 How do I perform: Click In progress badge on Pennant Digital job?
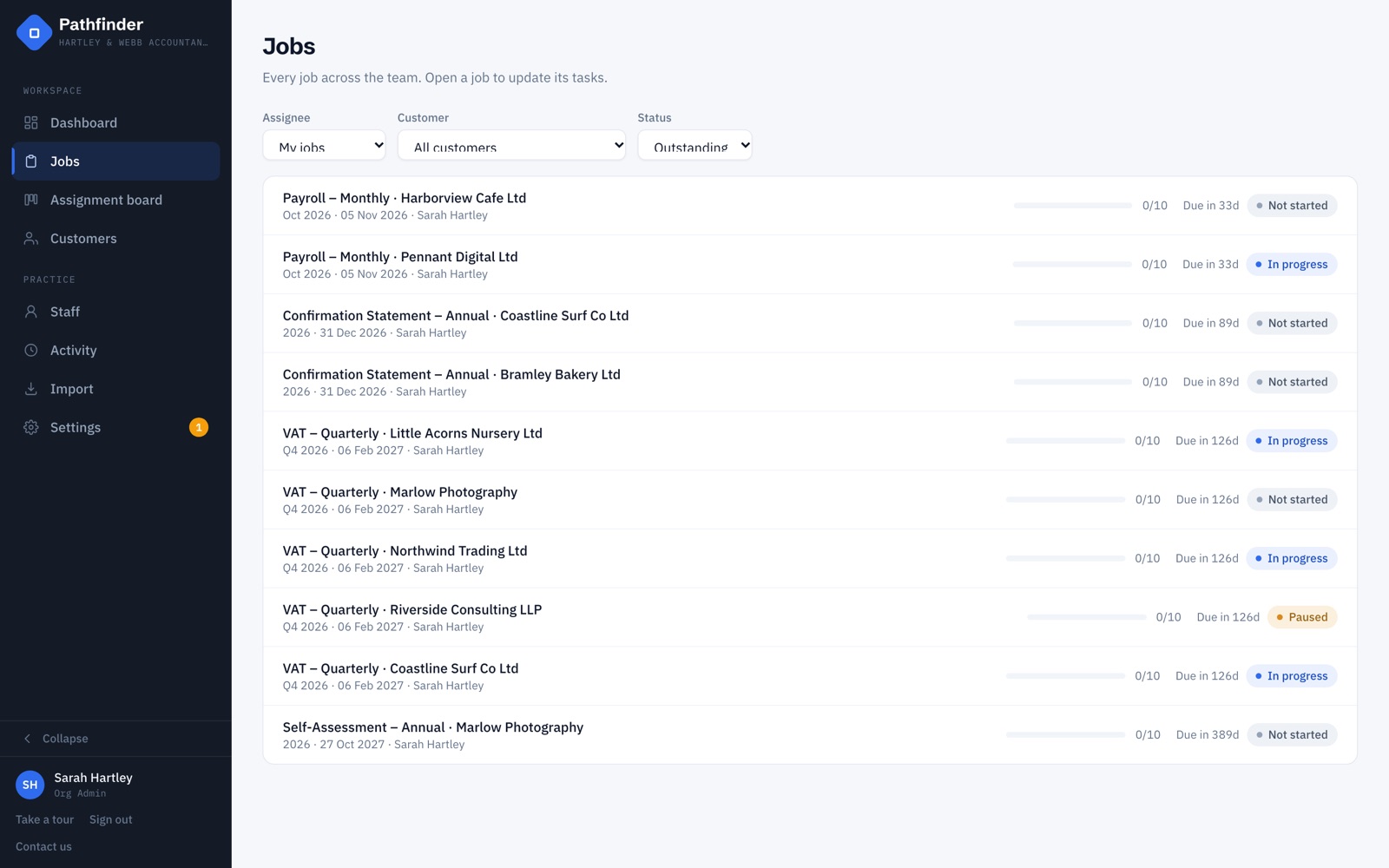point(1292,265)
